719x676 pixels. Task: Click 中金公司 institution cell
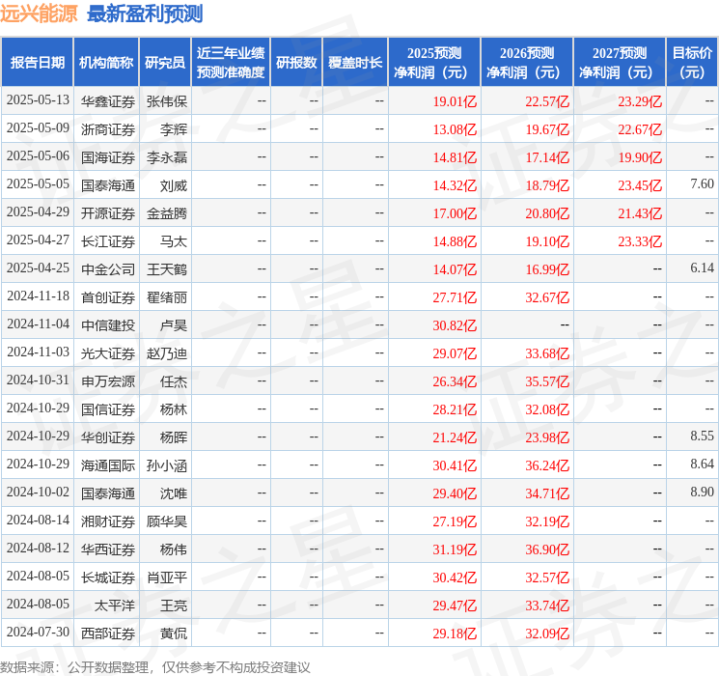(x=108, y=269)
